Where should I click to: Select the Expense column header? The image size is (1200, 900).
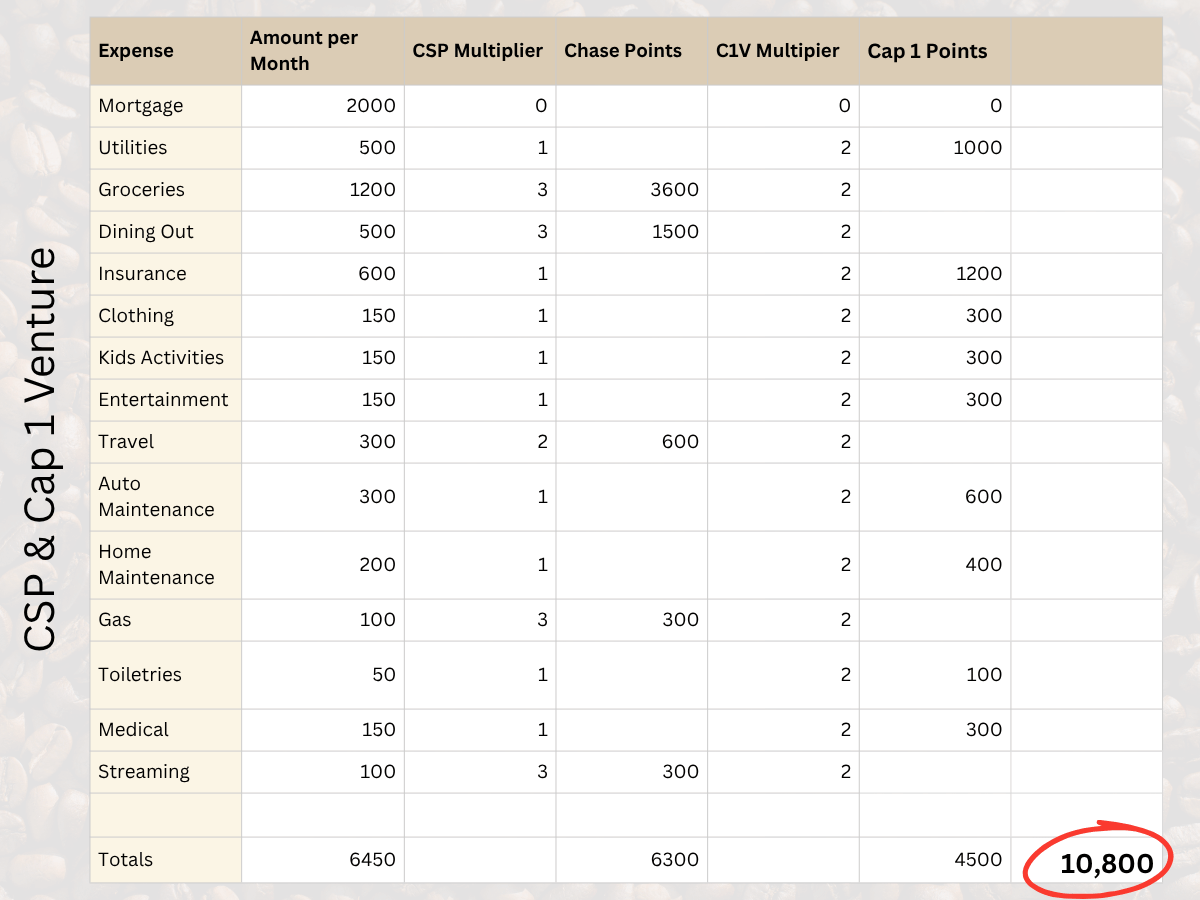136,51
